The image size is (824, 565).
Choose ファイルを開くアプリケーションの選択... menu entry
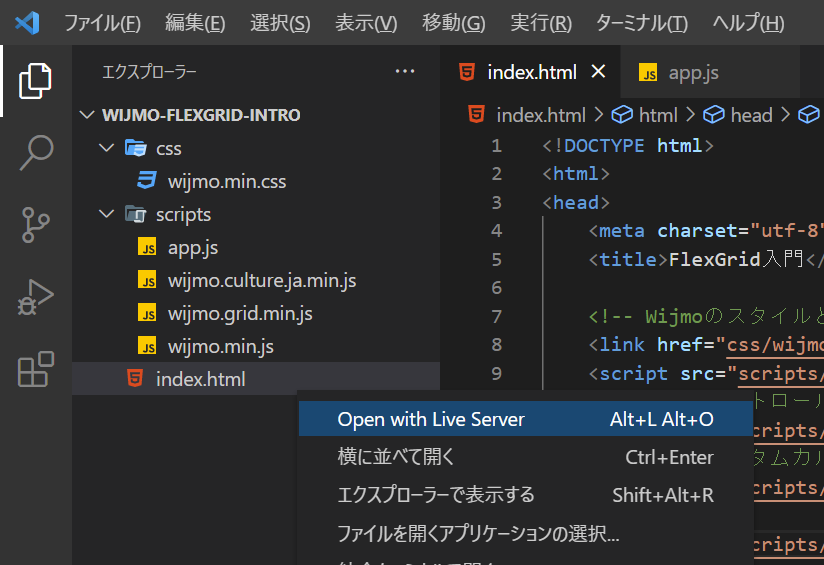(526, 533)
